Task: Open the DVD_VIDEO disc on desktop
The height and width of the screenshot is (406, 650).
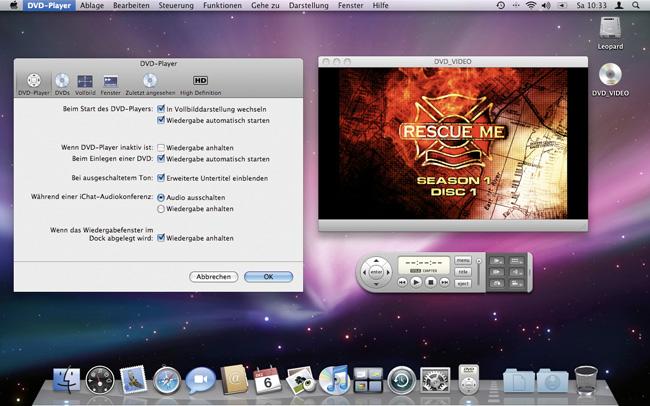Action: click(610, 80)
